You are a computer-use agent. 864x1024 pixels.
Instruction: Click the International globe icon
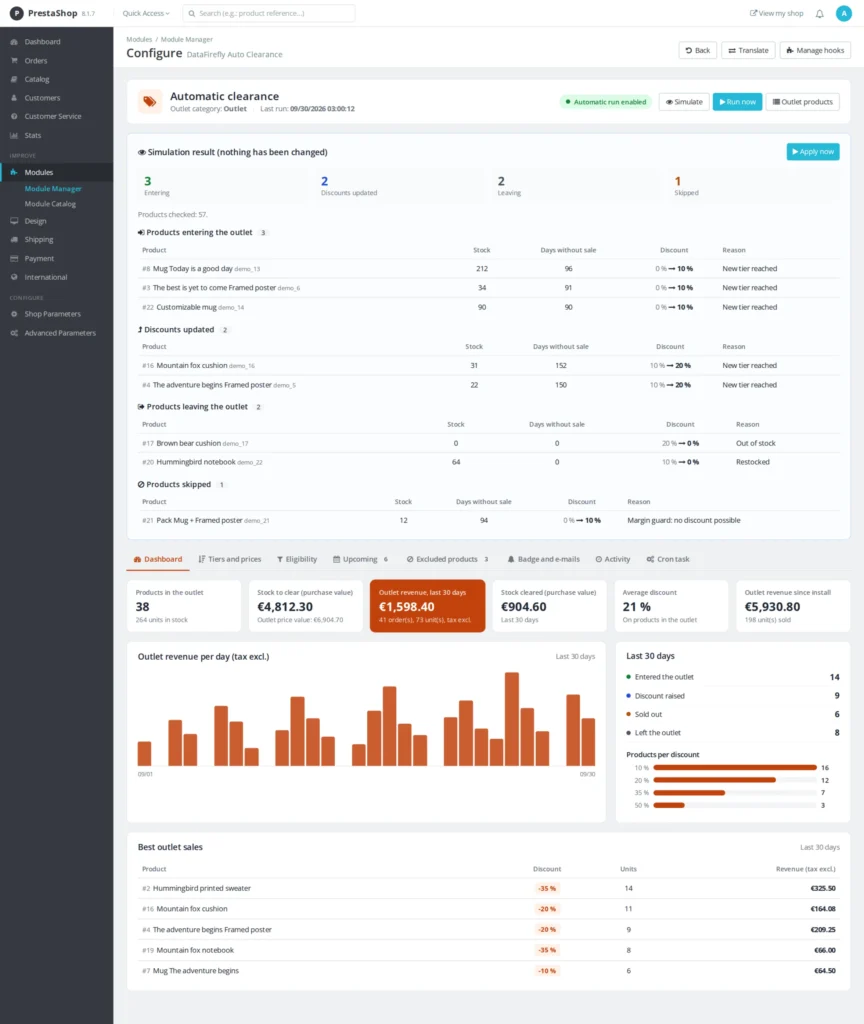14,277
